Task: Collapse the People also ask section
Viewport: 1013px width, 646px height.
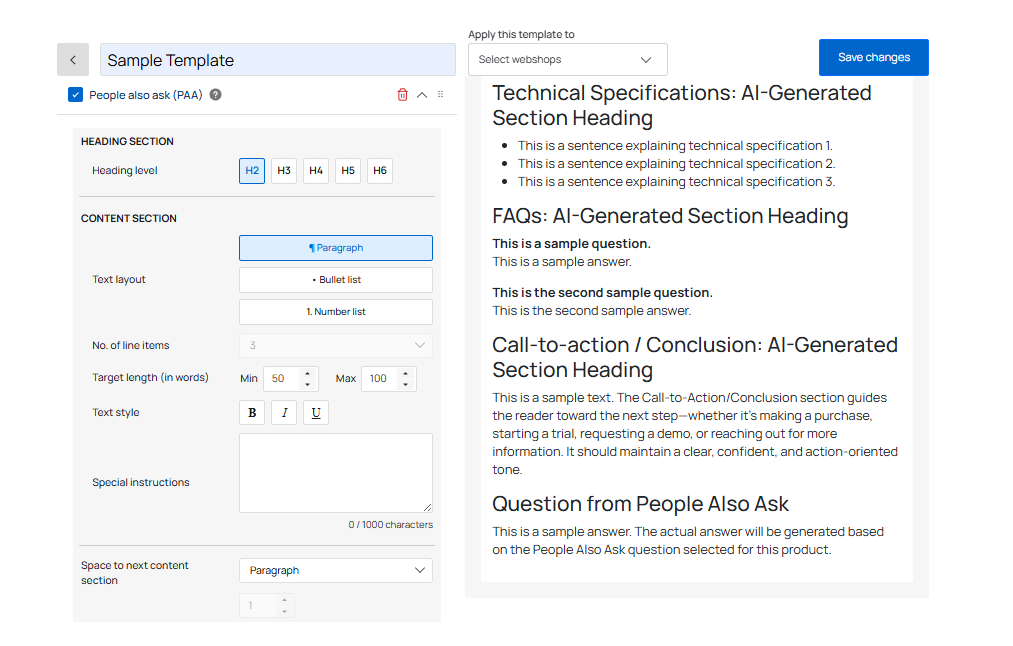Action: point(422,95)
